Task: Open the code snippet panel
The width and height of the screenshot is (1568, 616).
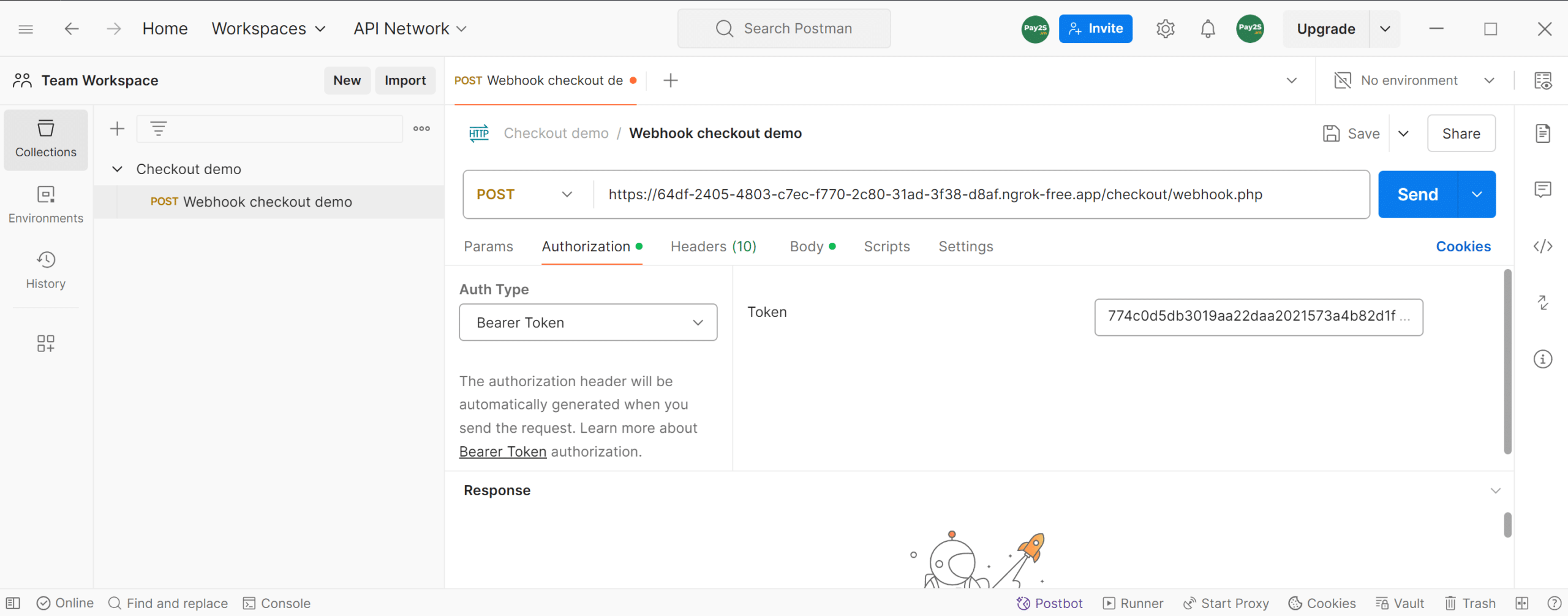Action: (1542, 246)
